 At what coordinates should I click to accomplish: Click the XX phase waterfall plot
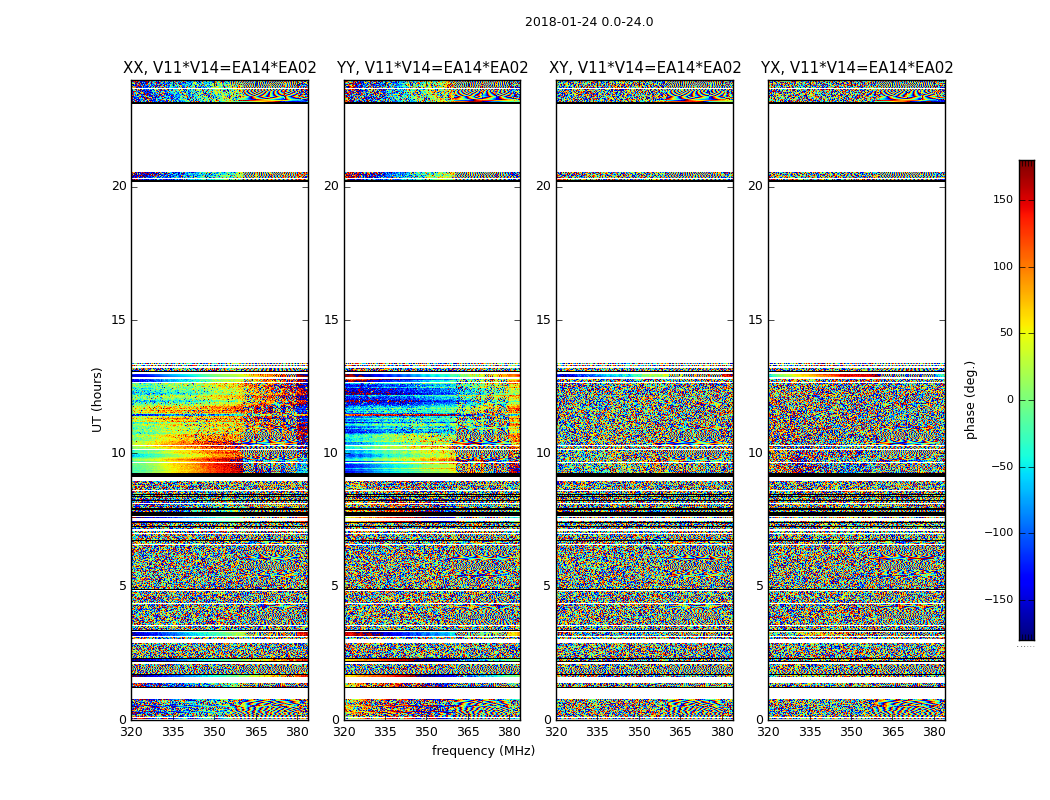point(220,400)
